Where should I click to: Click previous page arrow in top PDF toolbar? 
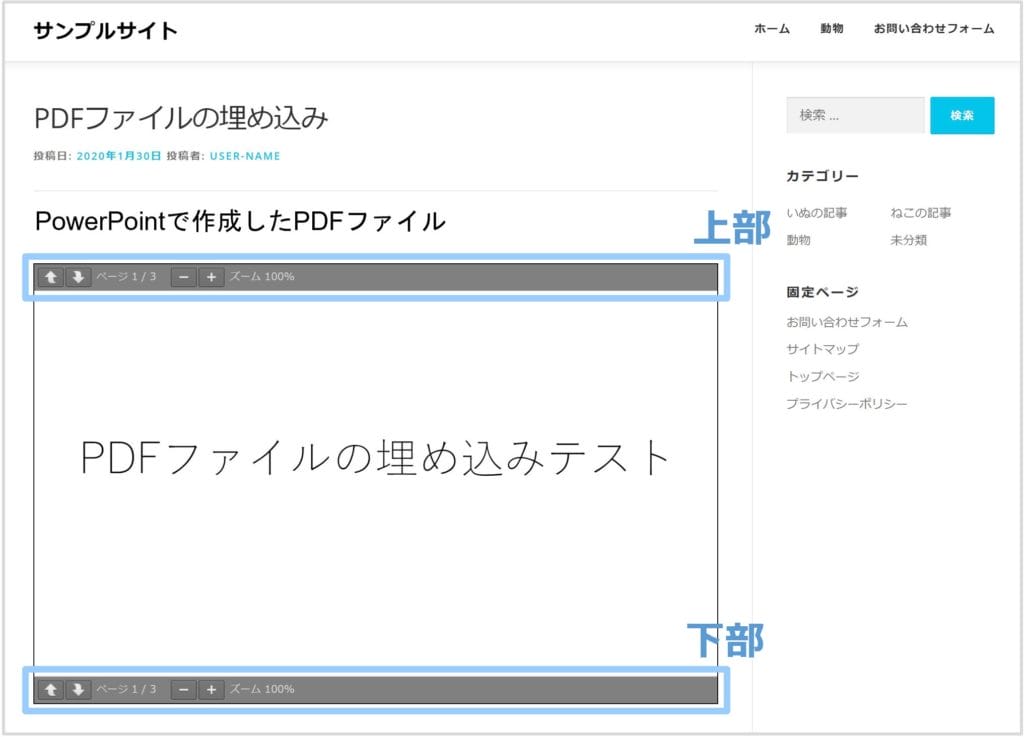click(x=51, y=277)
